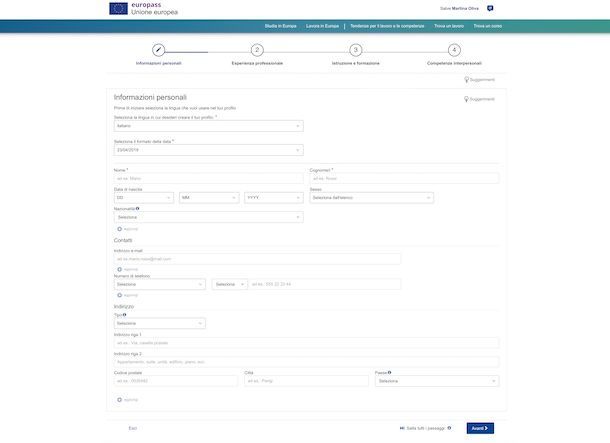Open the Sesso selection dropdown
This screenshot has height=443, width=610.
pyautogui.click(x=372, y=198)
